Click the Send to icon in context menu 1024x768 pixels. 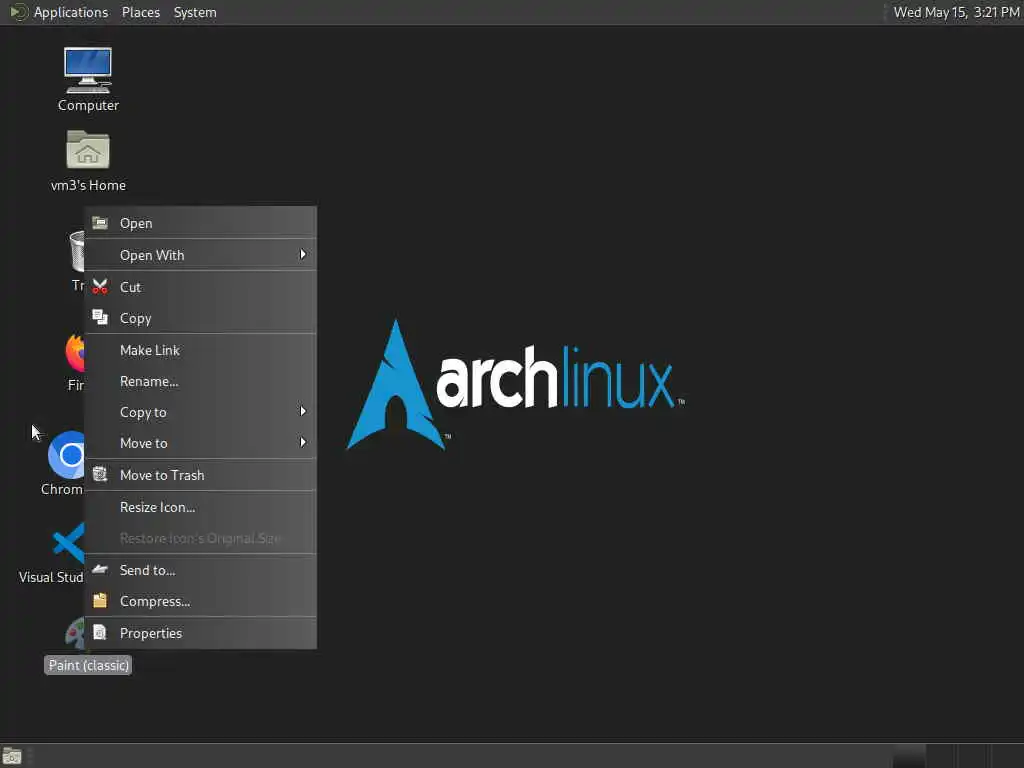coord(100,569)
